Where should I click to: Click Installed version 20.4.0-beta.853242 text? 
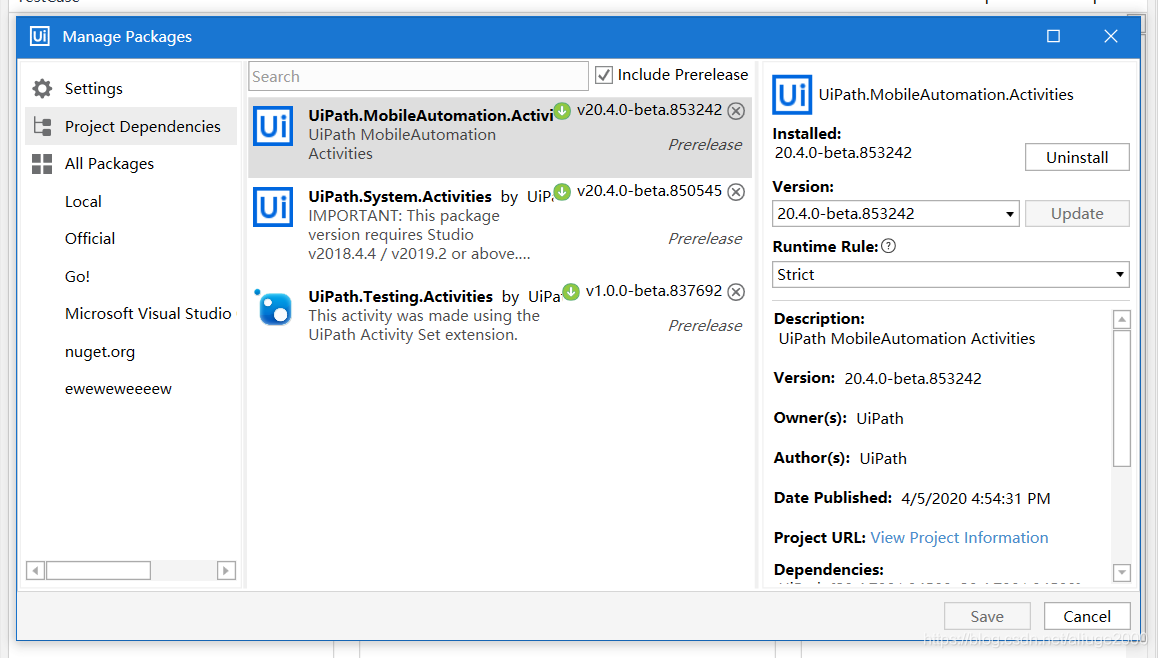[843, 153]
